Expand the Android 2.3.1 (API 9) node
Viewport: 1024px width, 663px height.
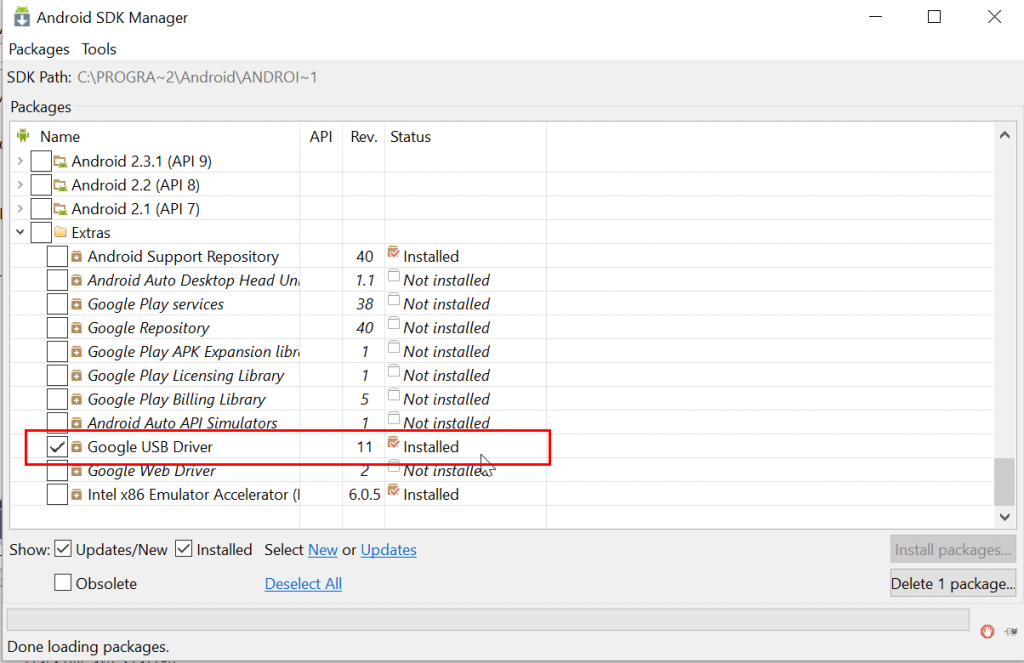20,161
